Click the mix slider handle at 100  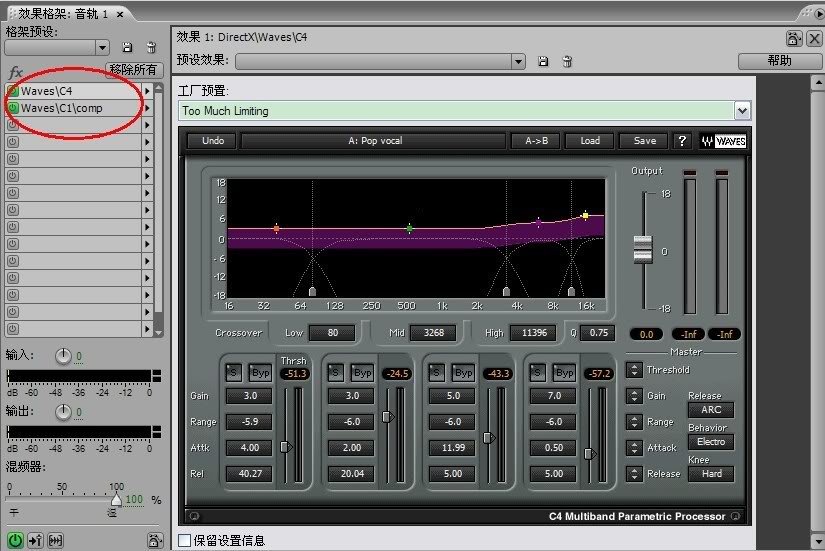click(116, 500)
